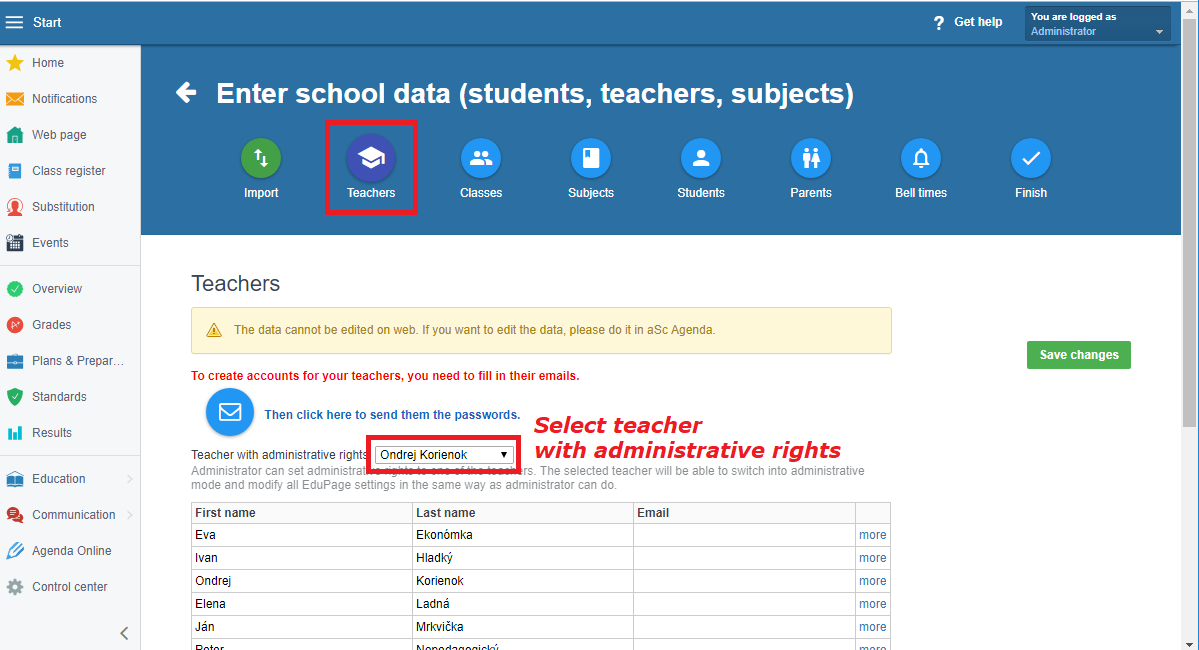Screen dimensions: 1199x650
Task: Open the Parents step icon
Action: tap(811, 158)
